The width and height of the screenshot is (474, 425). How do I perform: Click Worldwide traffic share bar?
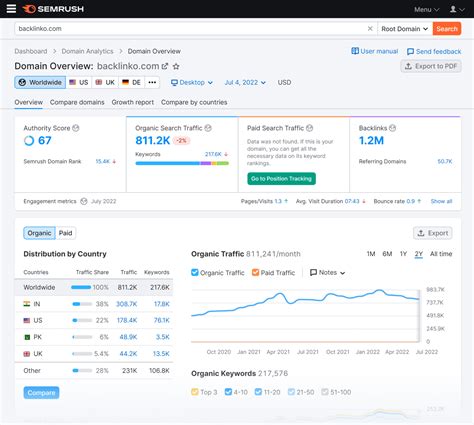click(81, 287)
